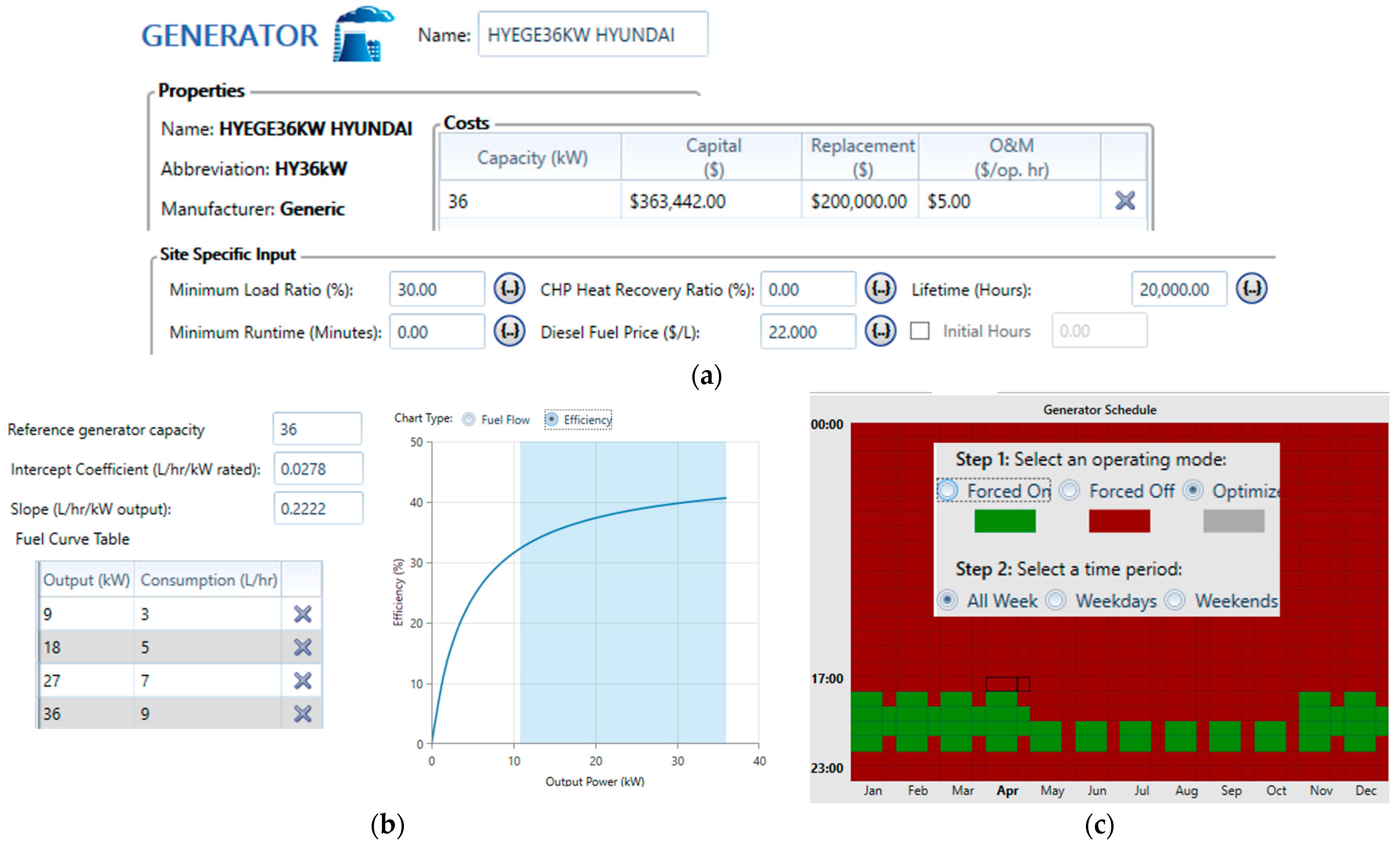Select the Weekdays time period
This screenshot has width=1400, height=849.
coord(1056,600)
